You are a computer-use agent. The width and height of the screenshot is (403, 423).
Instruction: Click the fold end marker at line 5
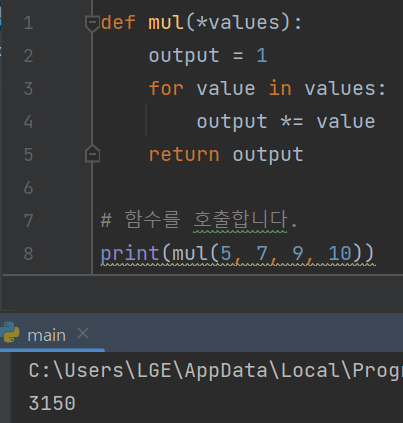coord(92,154)
